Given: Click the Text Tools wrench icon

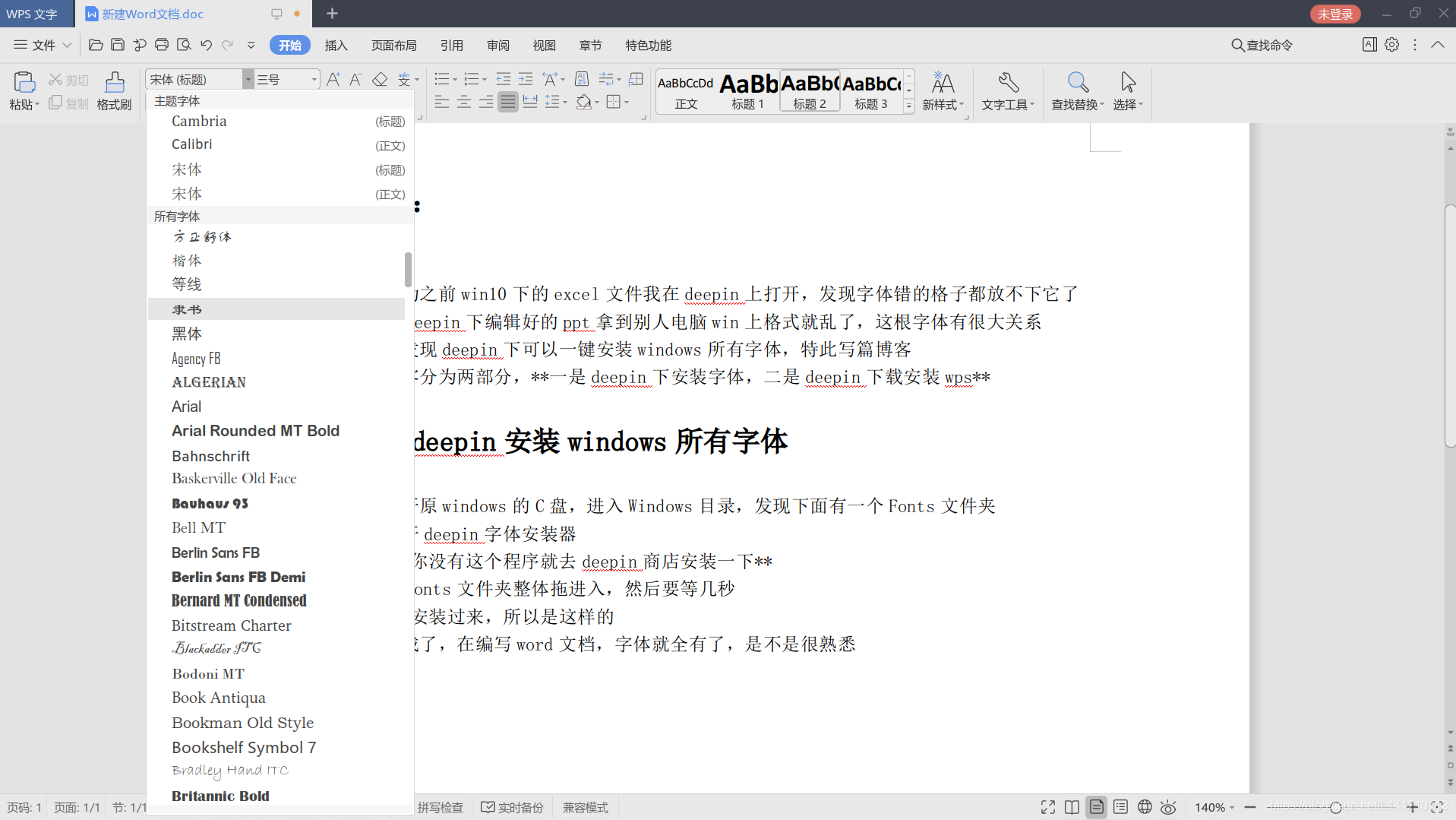Looking at the screenshot, I should [1008, 82].
